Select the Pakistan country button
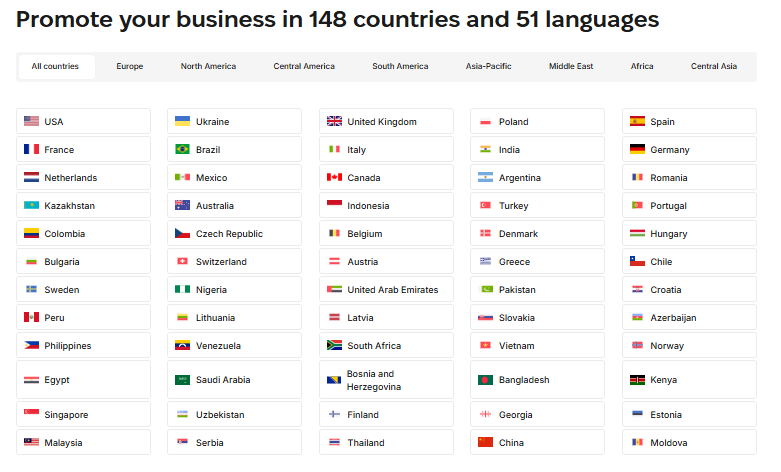This screenshot has height=472, width=781. (x=537, y=289)
